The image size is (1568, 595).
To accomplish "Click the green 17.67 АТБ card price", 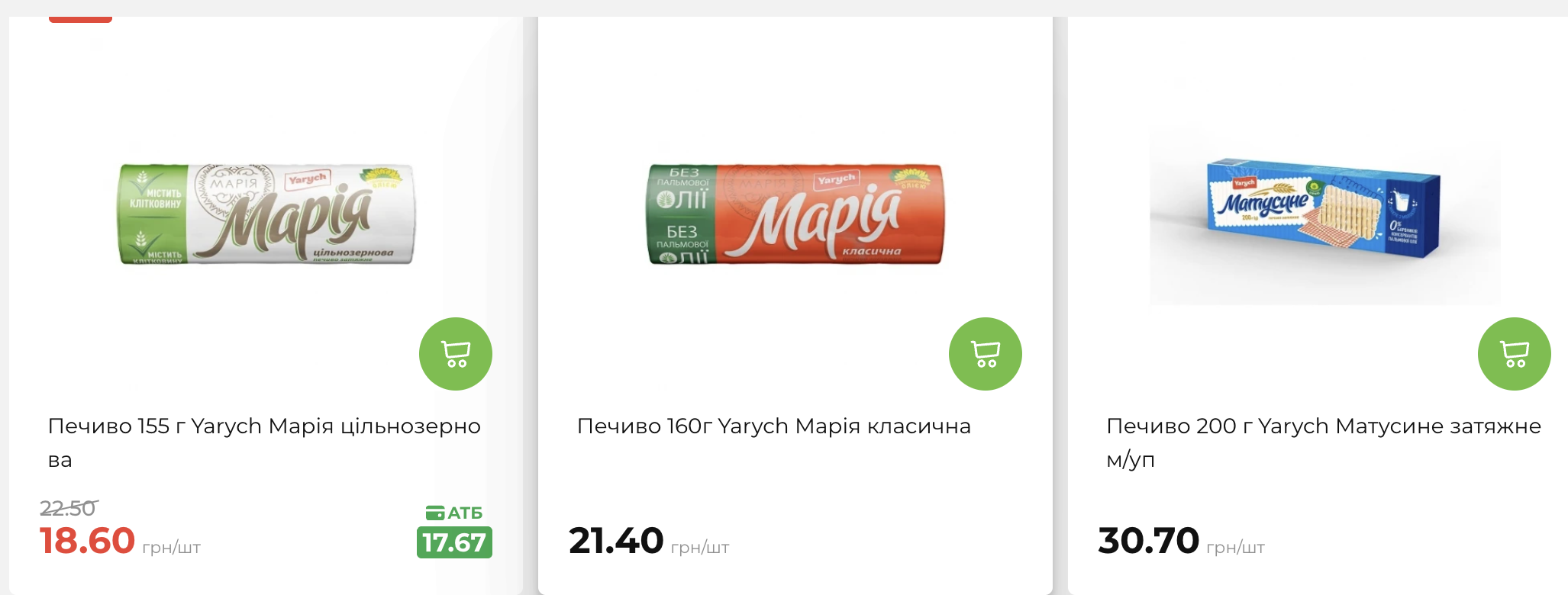I will (454, 542).
